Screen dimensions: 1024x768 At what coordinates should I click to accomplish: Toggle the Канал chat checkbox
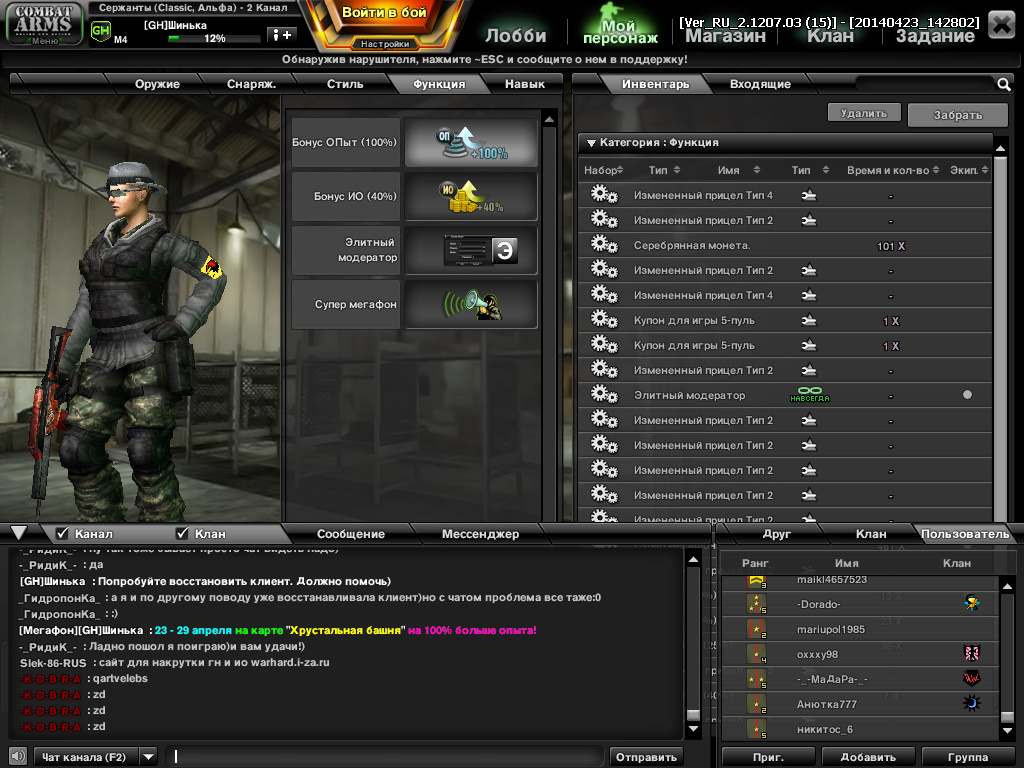pos(62,534)
